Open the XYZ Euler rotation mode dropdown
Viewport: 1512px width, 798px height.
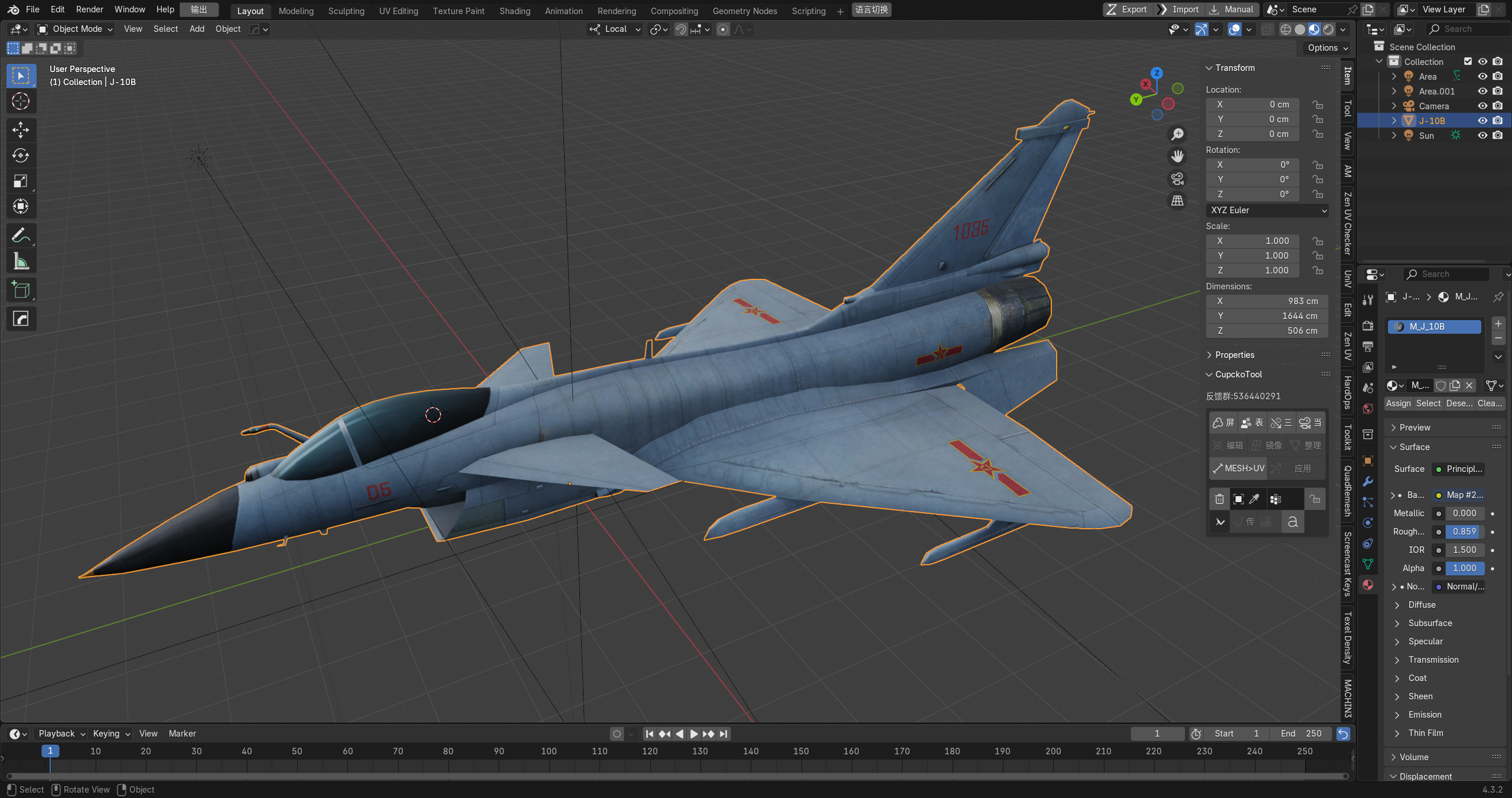coord(1267,210)
